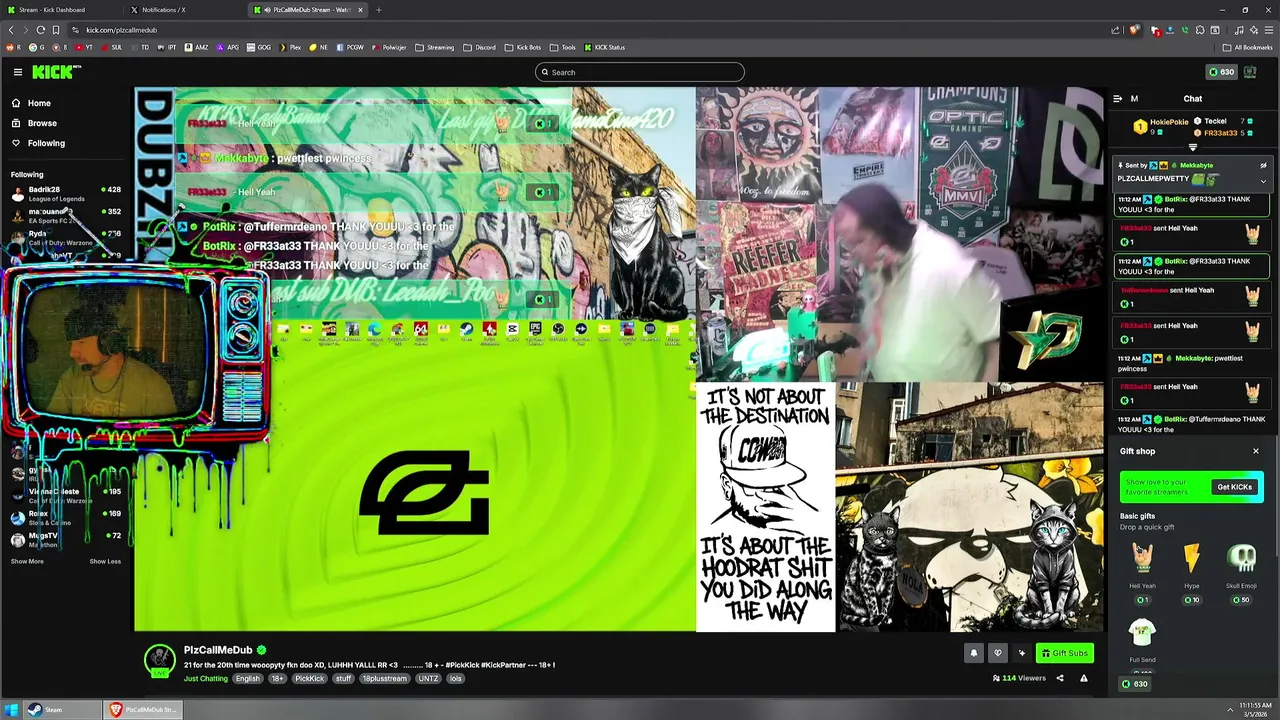Close the Gift shop panel
Screen dimensions: 1280x720
[1256, 451]
